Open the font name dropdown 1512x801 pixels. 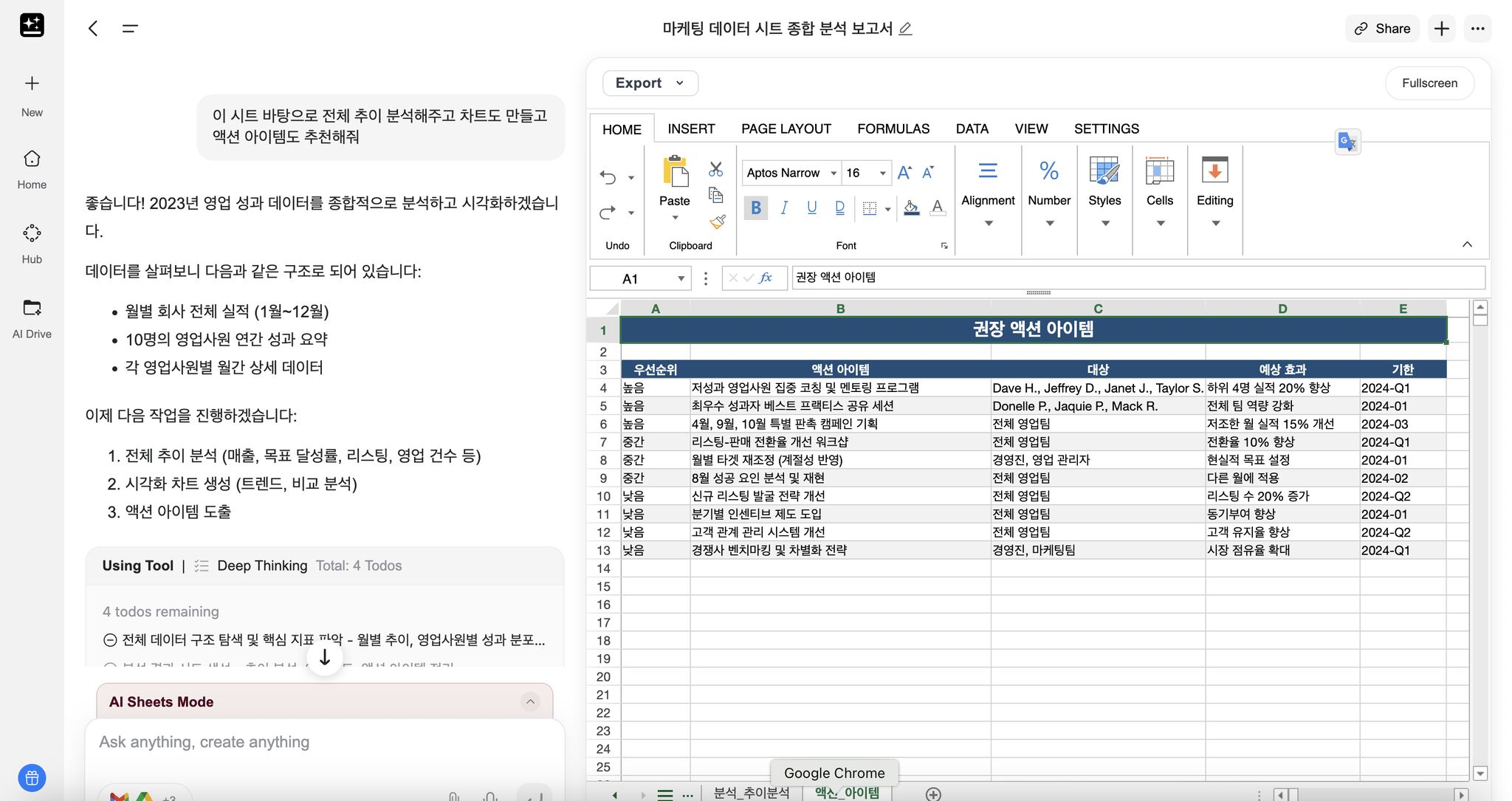[x=833, y=172]
